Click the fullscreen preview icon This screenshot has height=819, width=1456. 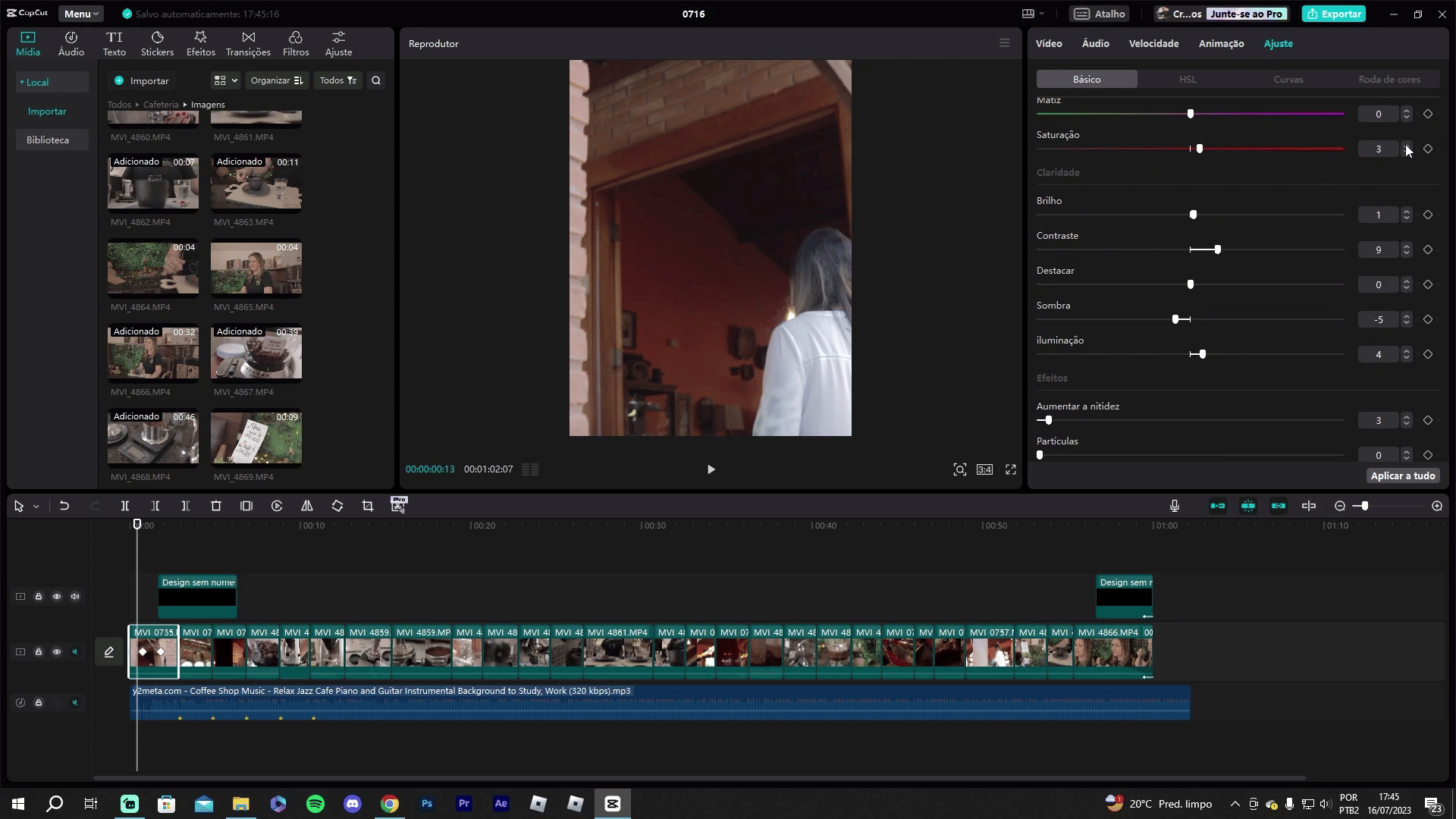[x=1011, y=469]
